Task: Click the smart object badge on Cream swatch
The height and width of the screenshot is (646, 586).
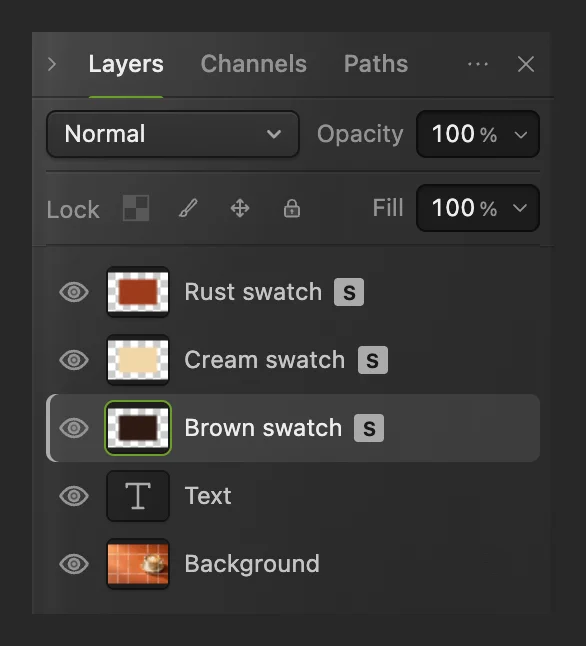Action: pyautogui.click(x=373, y=360)
